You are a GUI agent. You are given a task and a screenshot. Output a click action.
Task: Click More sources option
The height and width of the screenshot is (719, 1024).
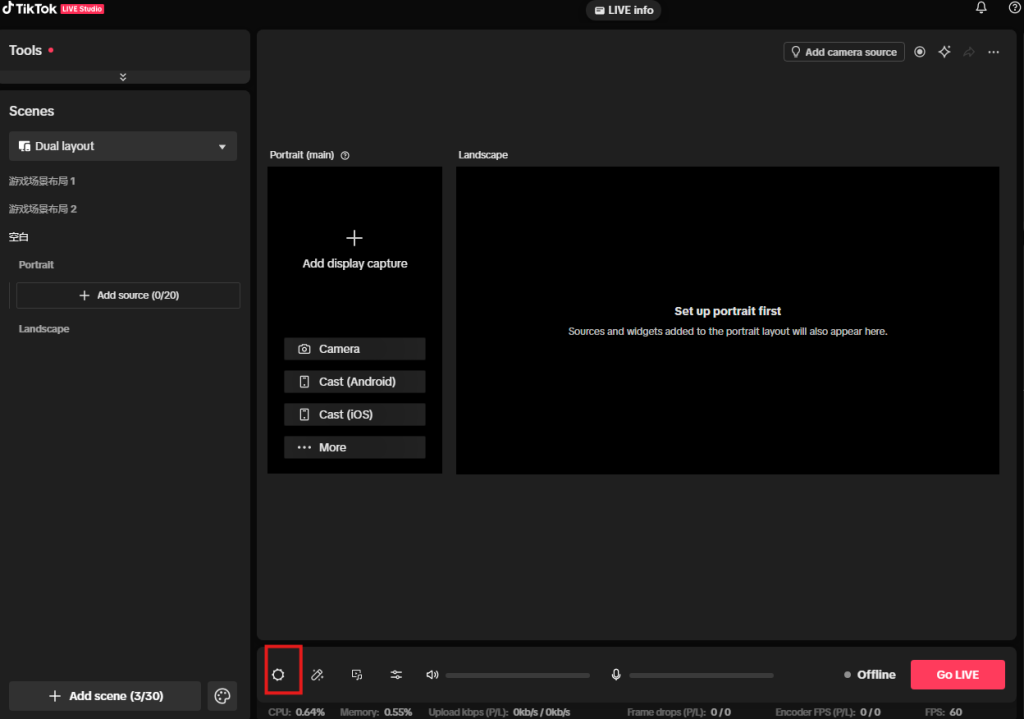tap(355, 447)
